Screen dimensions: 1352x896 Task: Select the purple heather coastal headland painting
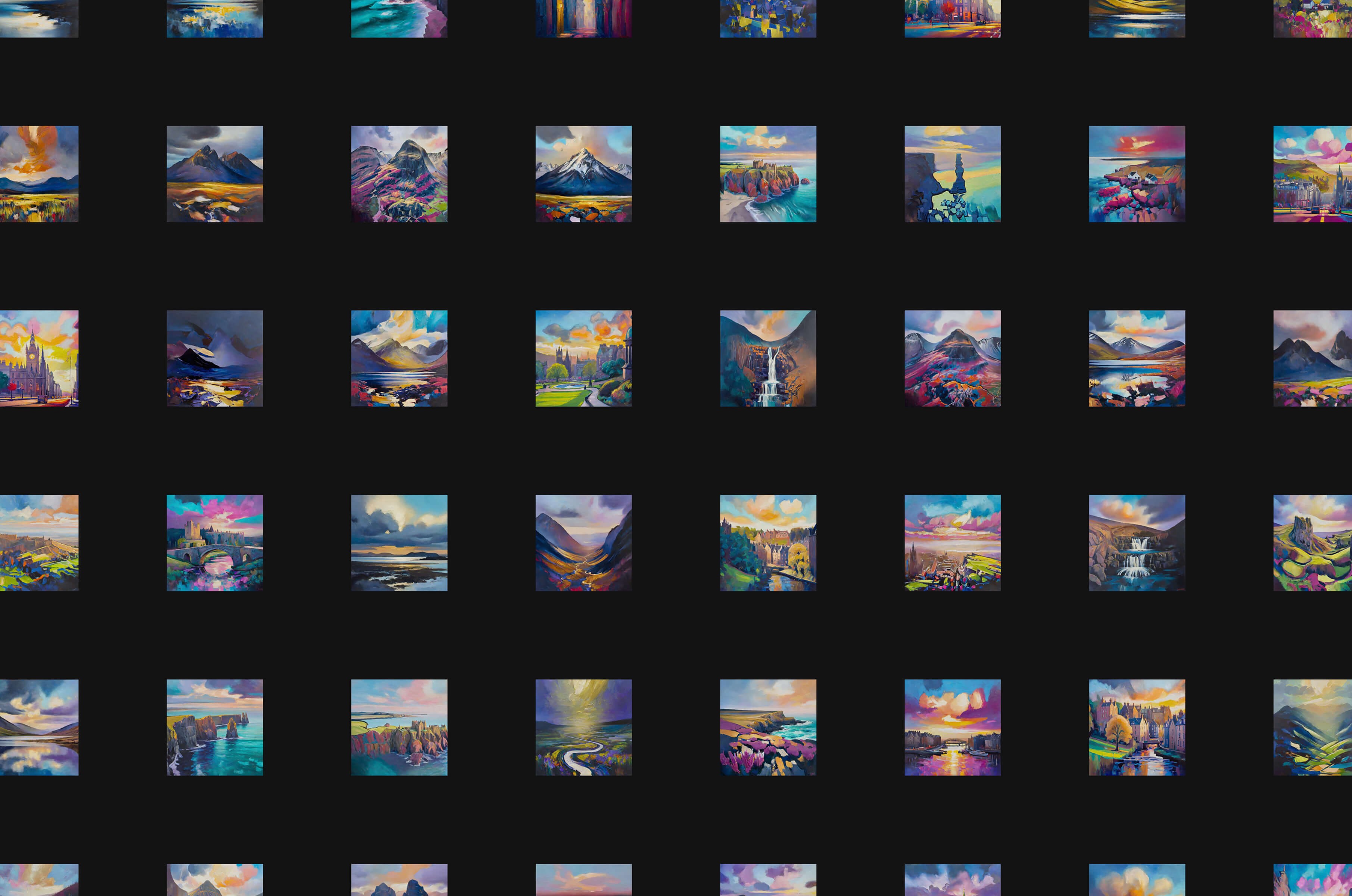click(x=768, y=727)
